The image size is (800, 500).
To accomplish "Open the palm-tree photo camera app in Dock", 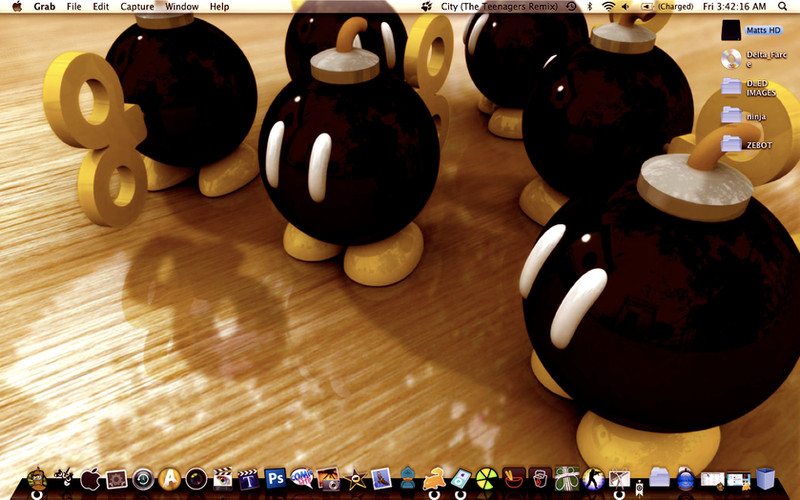I will tap(328, 479).
